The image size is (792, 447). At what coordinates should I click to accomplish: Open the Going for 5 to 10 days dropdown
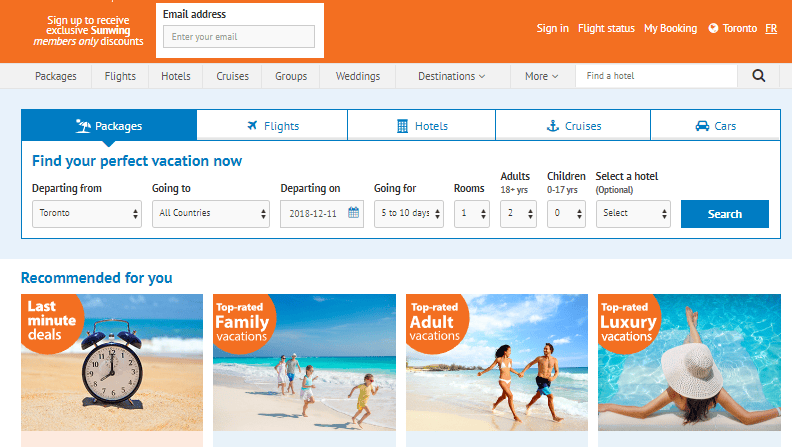coord(409,214)
